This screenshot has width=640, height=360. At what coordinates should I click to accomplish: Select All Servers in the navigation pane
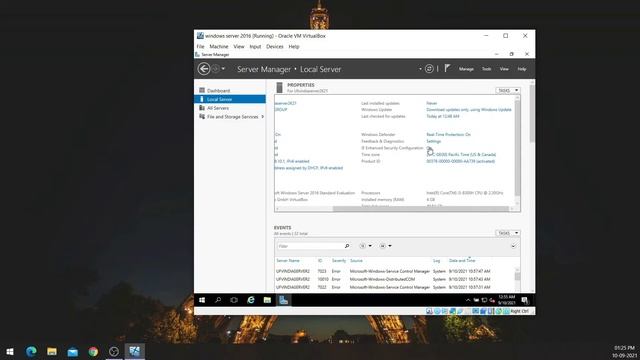point(230,108)
